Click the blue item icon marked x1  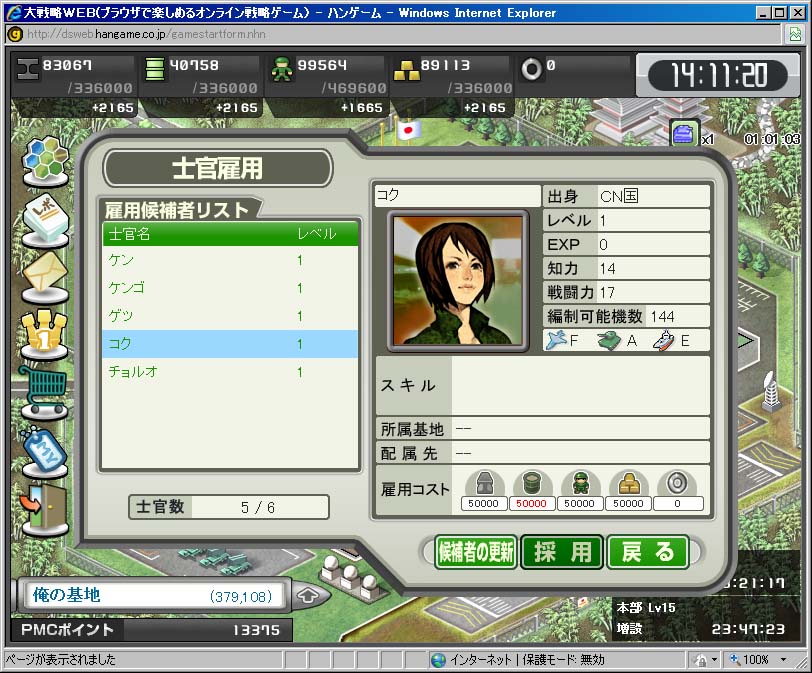pos(684,133)
